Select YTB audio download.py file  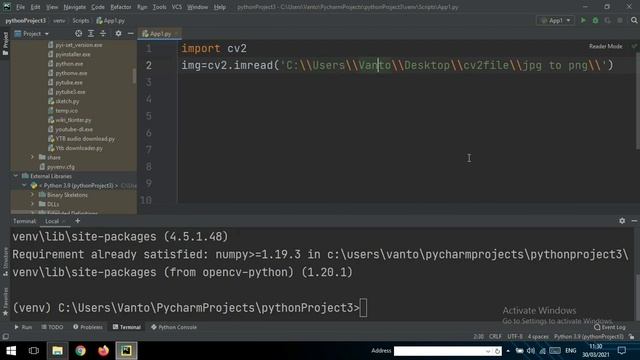click(85, 139)
